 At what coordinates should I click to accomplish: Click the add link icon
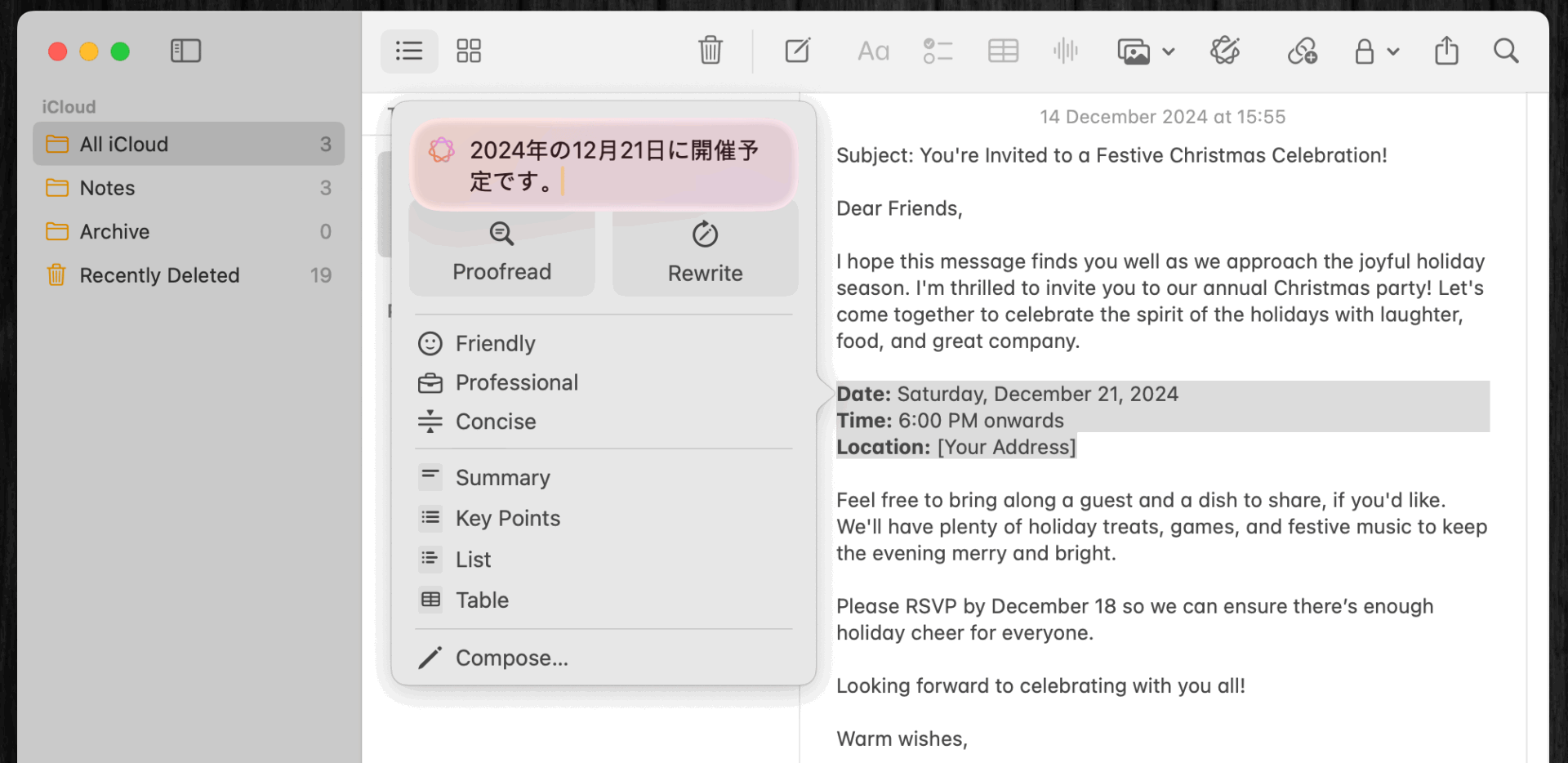[x=1302, y=51]
